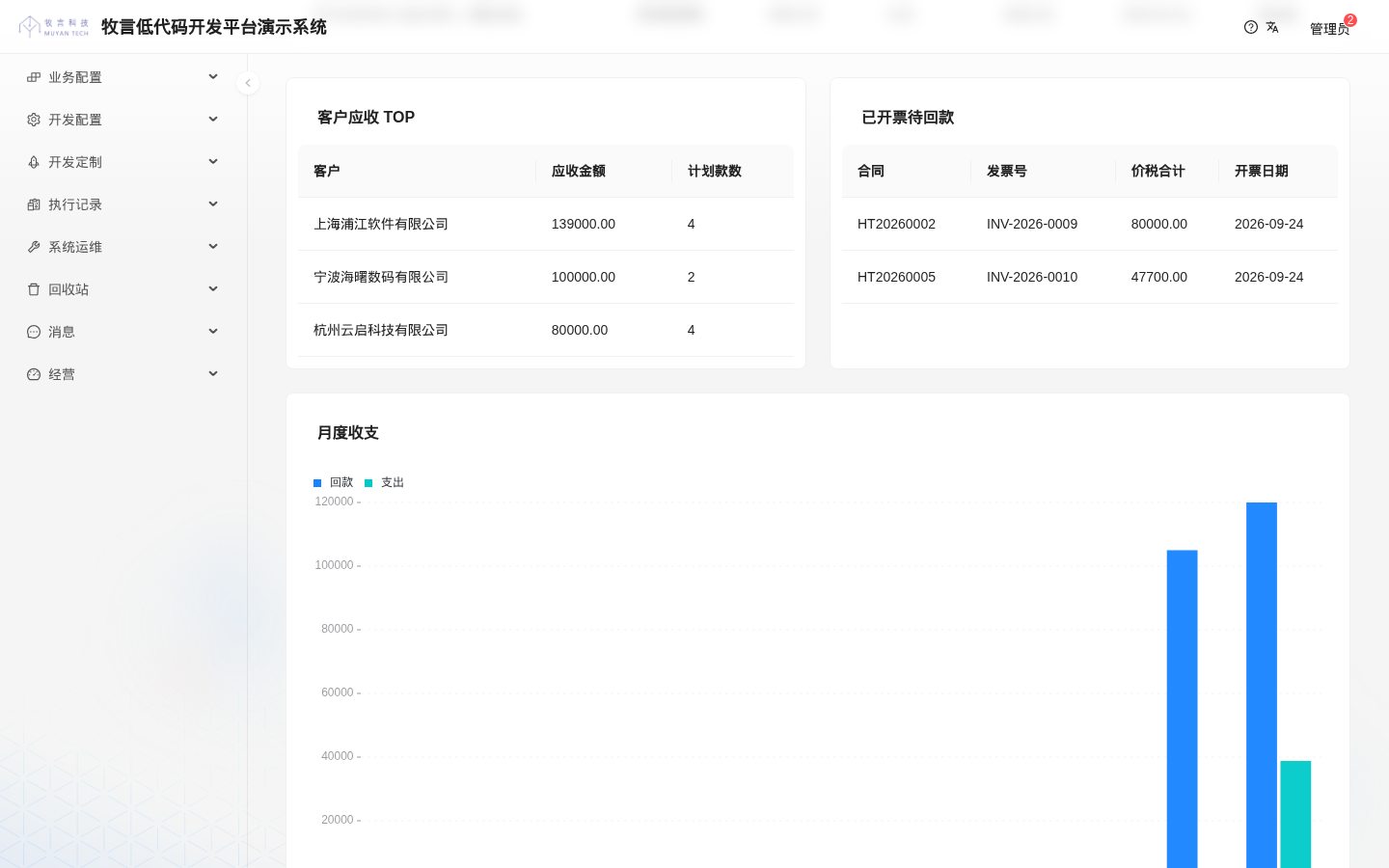Expand the 业务配置 menu chevron
The height and width of the screenshot is (868, 1389).
[213, 77]
